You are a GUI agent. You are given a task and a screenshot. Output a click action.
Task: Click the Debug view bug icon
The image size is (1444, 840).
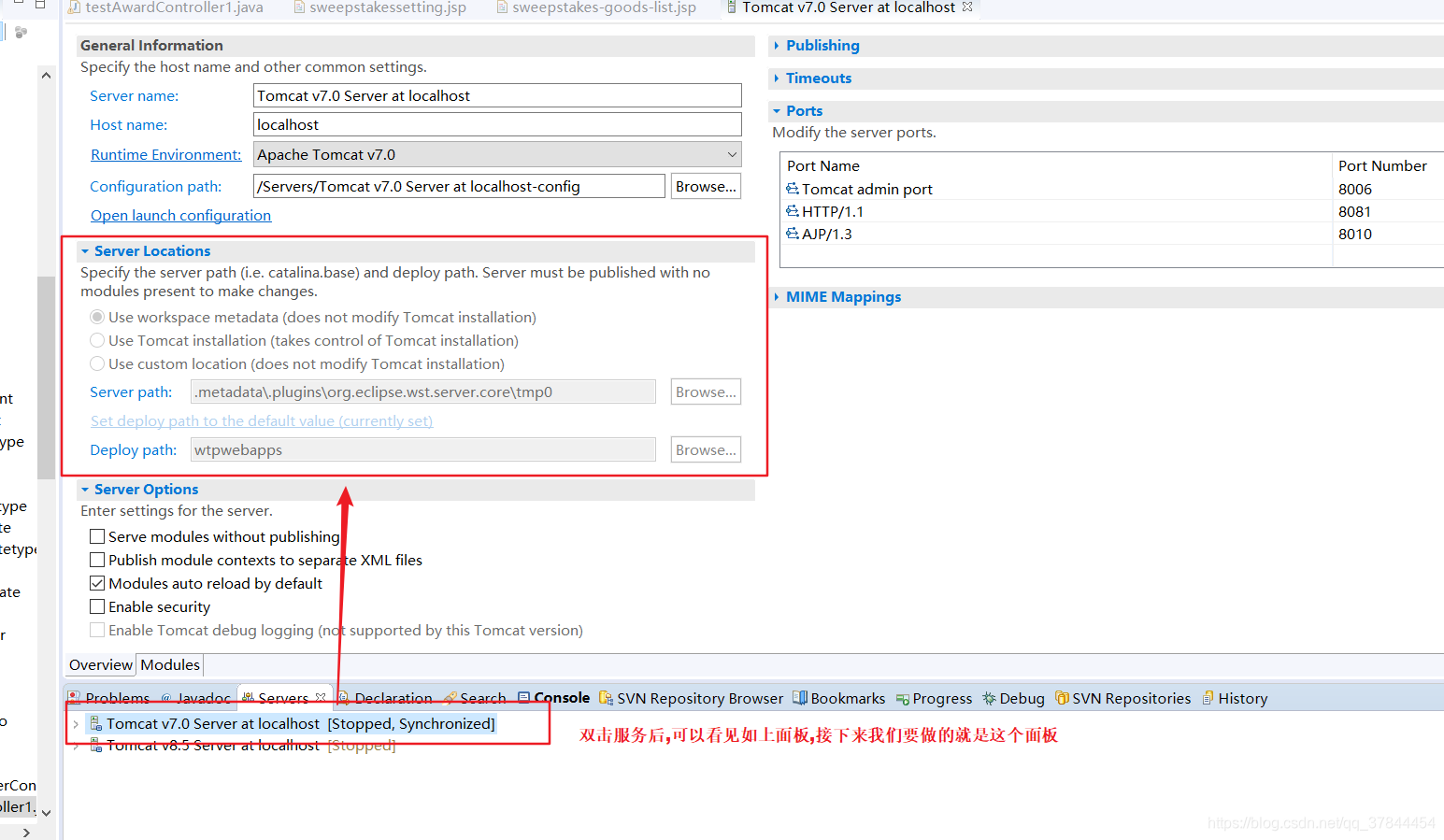point(989,698)
